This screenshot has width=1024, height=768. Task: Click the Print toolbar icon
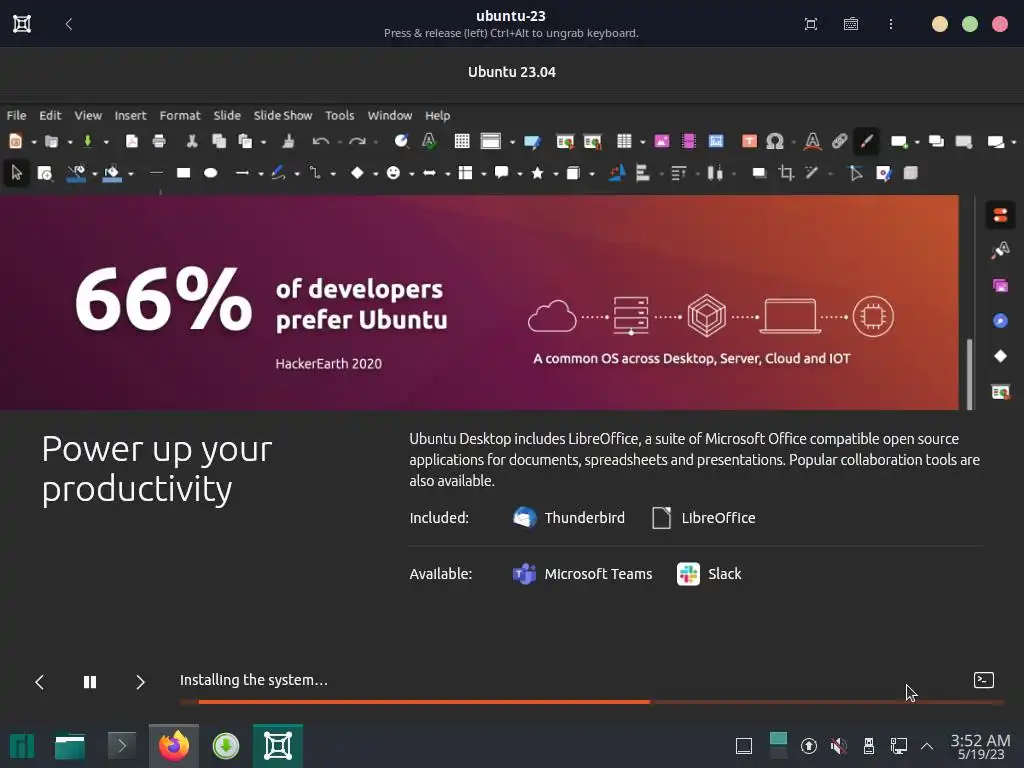coord(159,141)
